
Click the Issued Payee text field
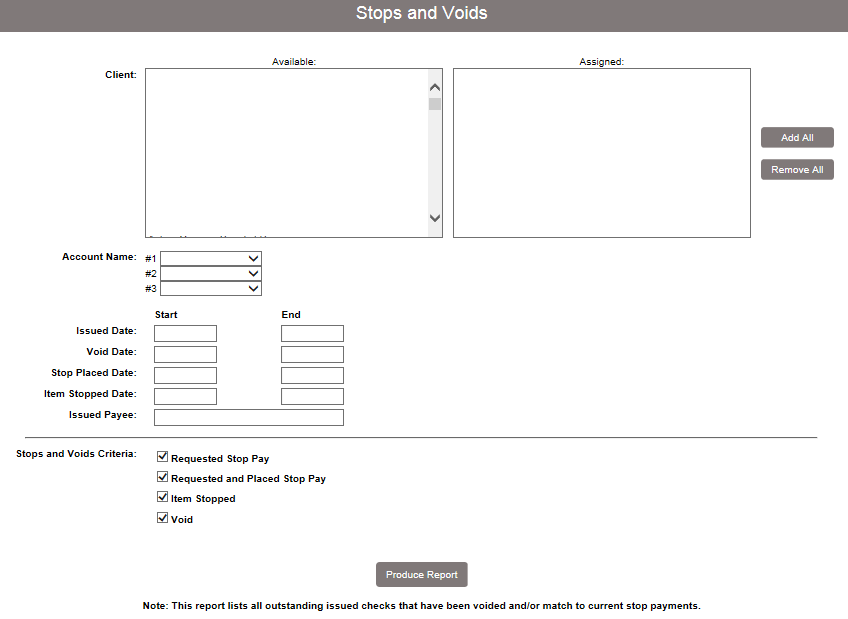(x=249, y=417)
